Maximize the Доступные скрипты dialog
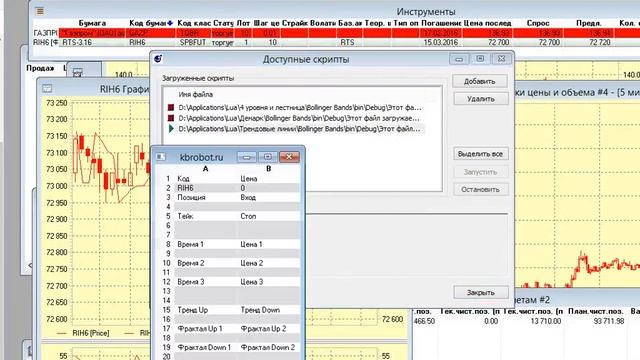The image size is (640, 360). (x=480, y=59)
